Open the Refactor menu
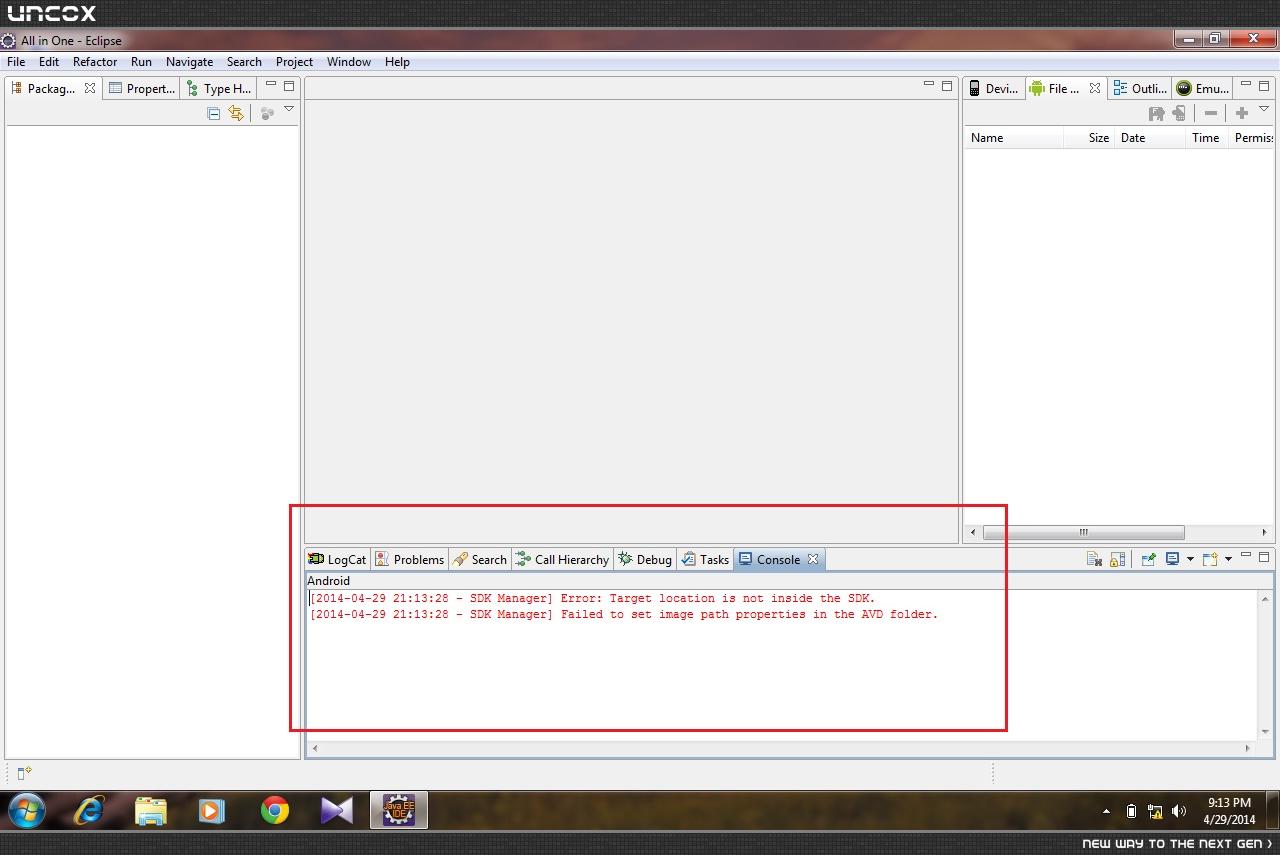1280x855 pixels. pyautogui.click(x=95, y=62)
